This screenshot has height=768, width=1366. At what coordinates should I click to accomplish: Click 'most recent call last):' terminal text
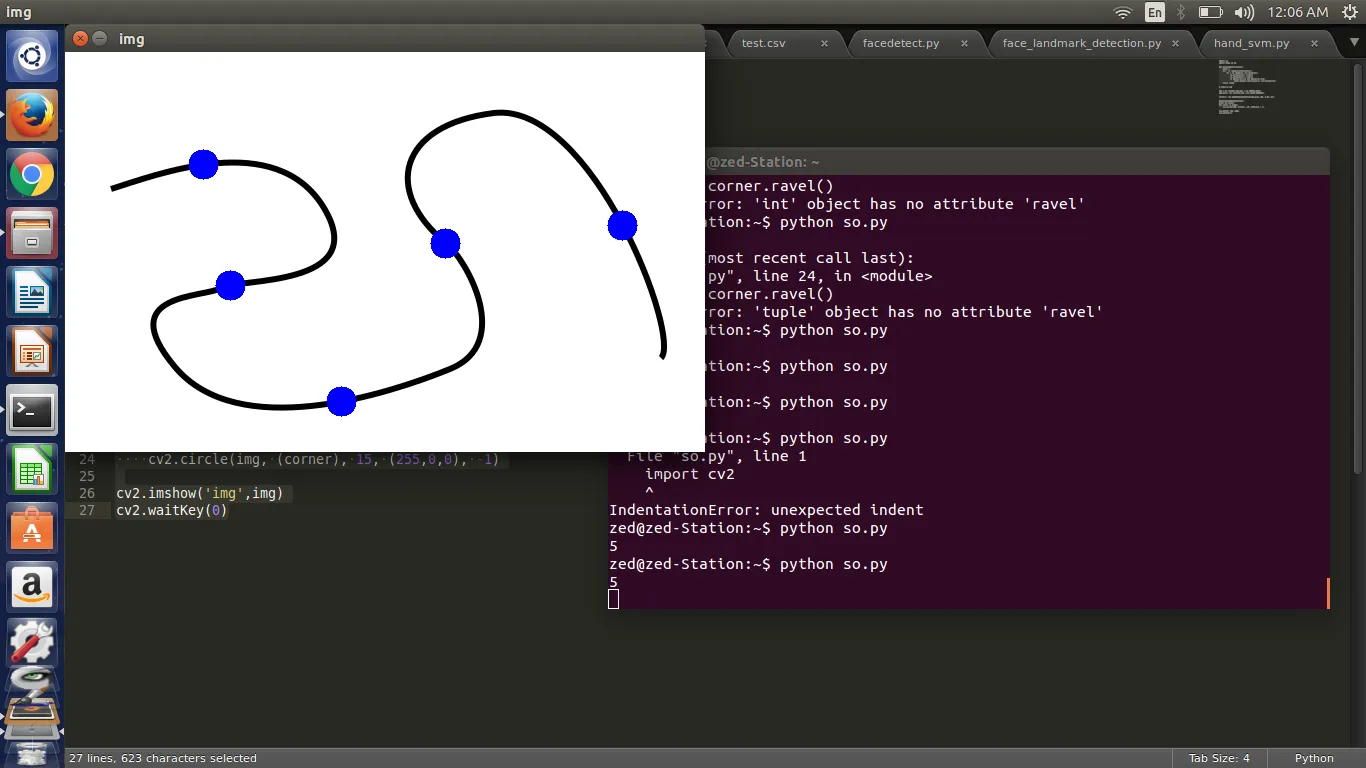pos(810,258)
